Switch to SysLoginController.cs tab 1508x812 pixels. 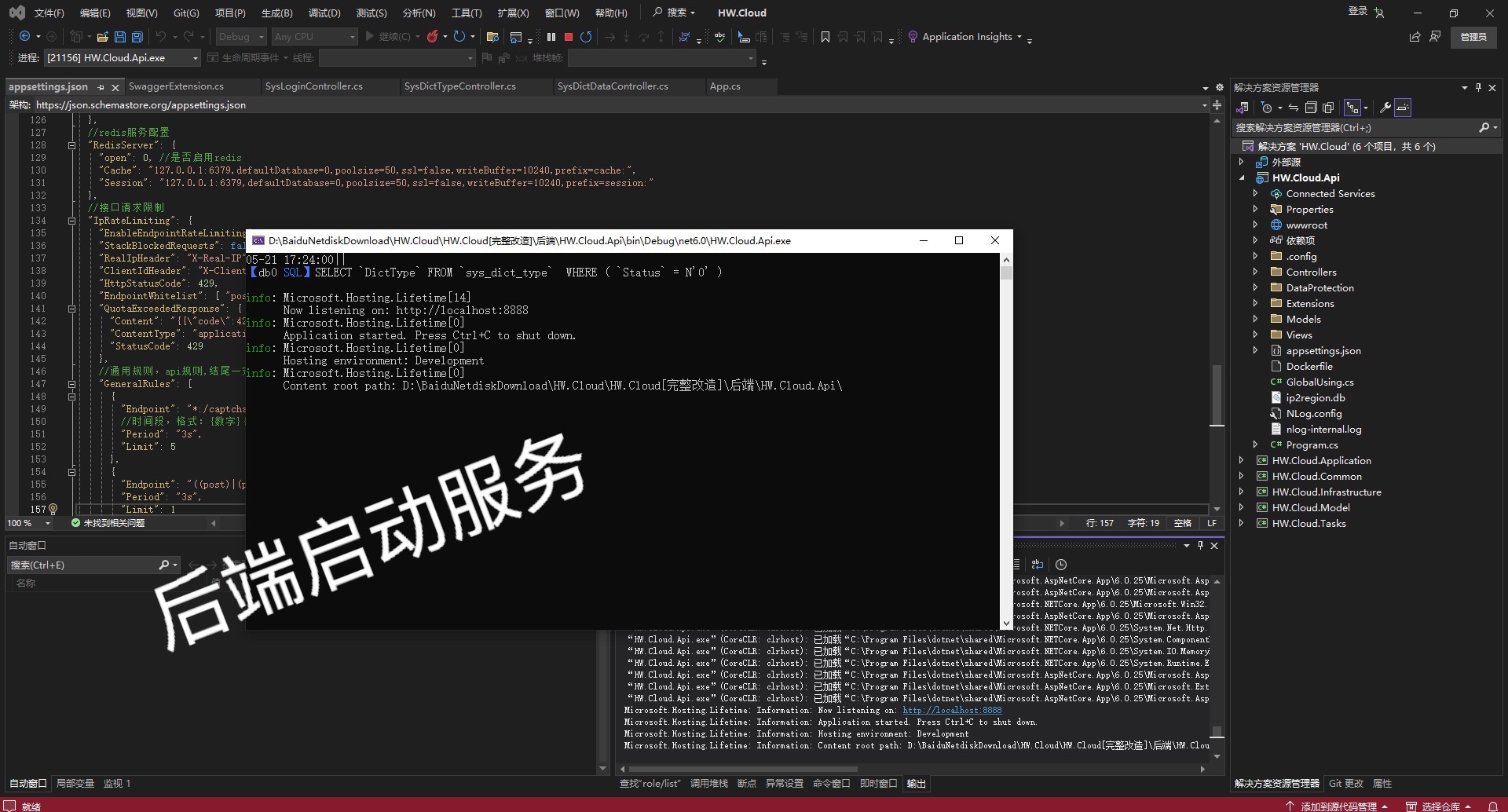point(314,86)
